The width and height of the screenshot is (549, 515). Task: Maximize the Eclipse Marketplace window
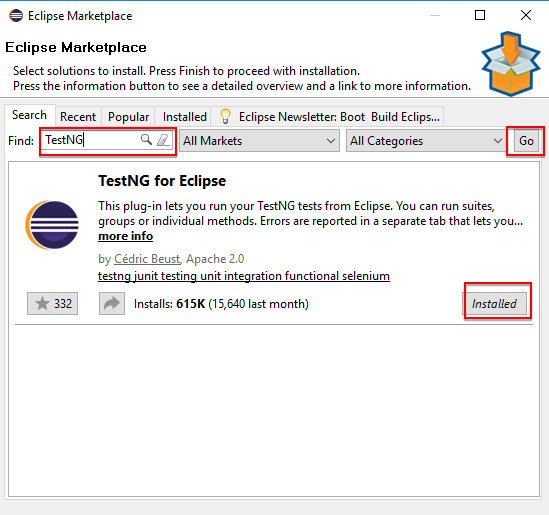click(480, 15)
